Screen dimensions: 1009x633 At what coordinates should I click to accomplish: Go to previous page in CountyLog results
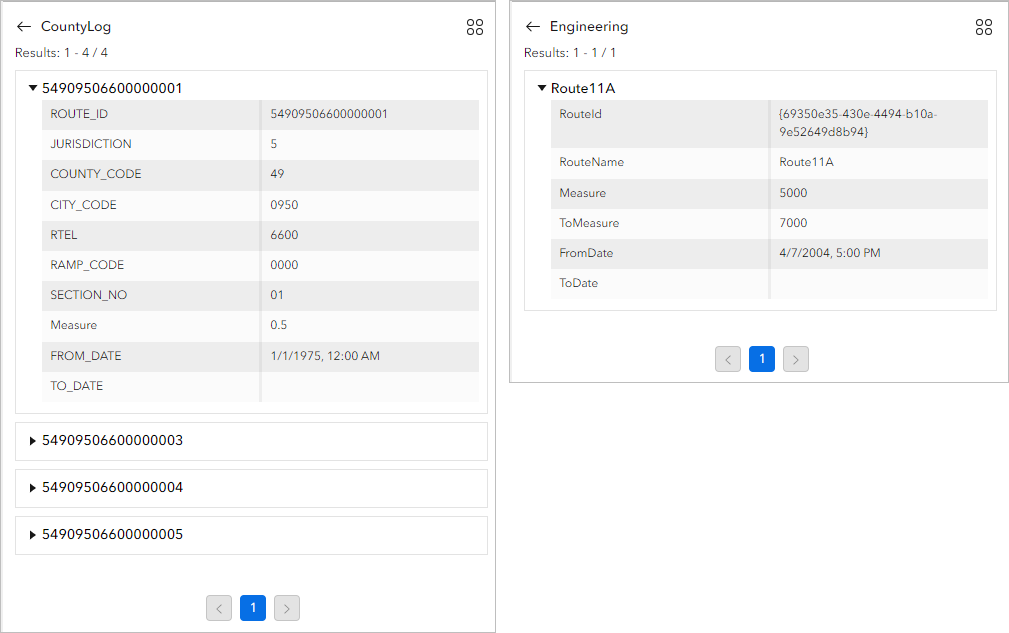click(x=220, y=608)
